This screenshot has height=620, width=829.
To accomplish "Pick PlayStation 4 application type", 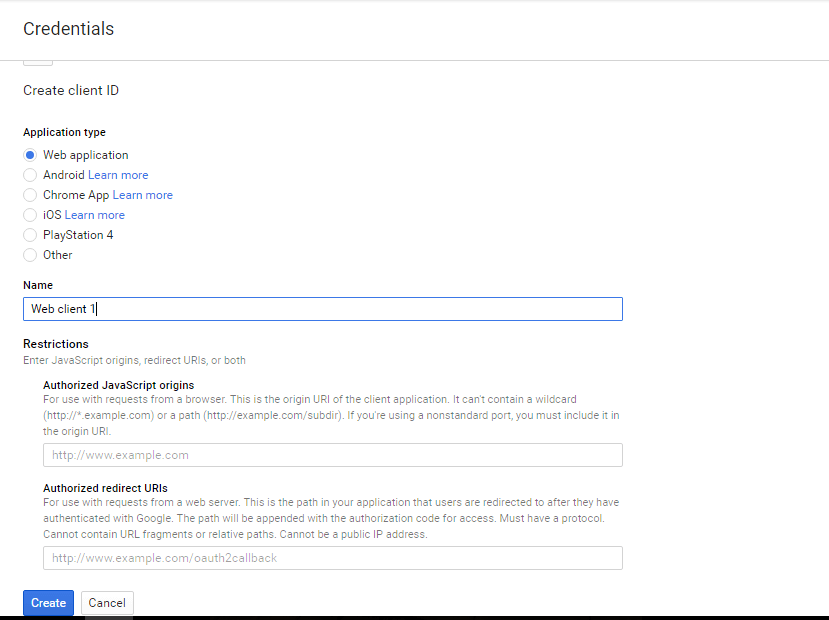I will pos(30,235).
